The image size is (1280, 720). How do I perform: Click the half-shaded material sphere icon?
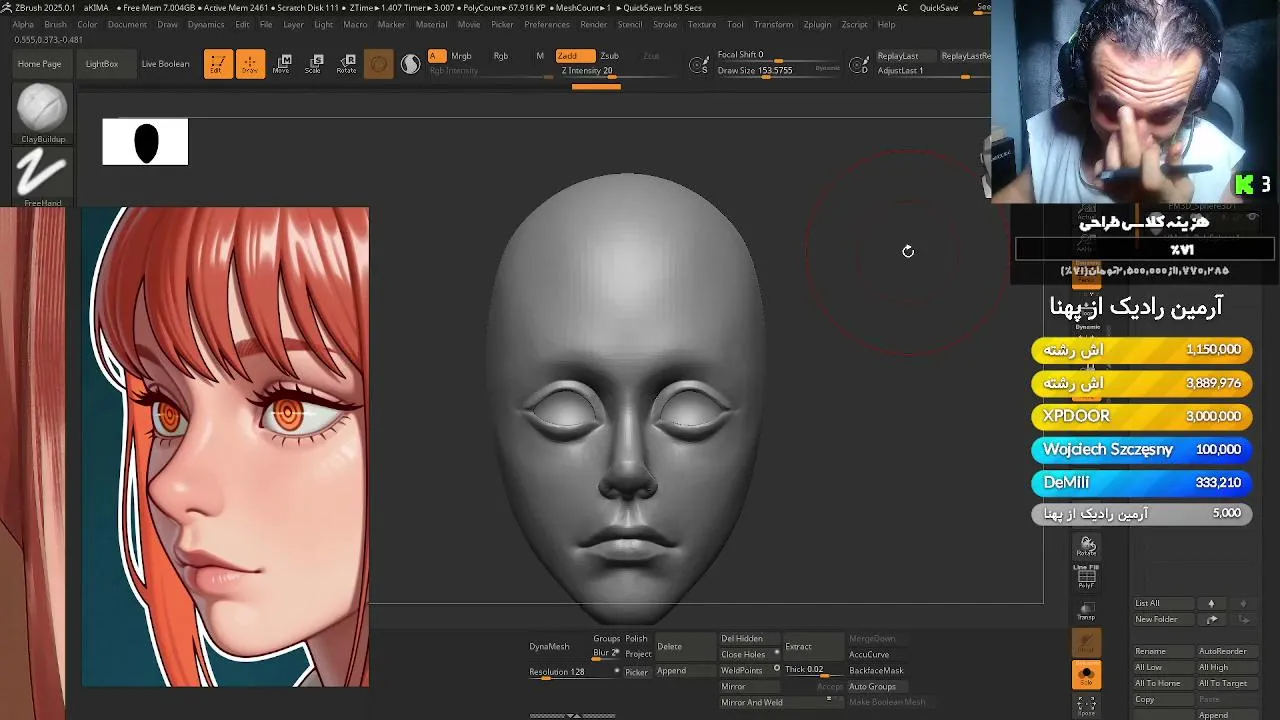[411, 64]
